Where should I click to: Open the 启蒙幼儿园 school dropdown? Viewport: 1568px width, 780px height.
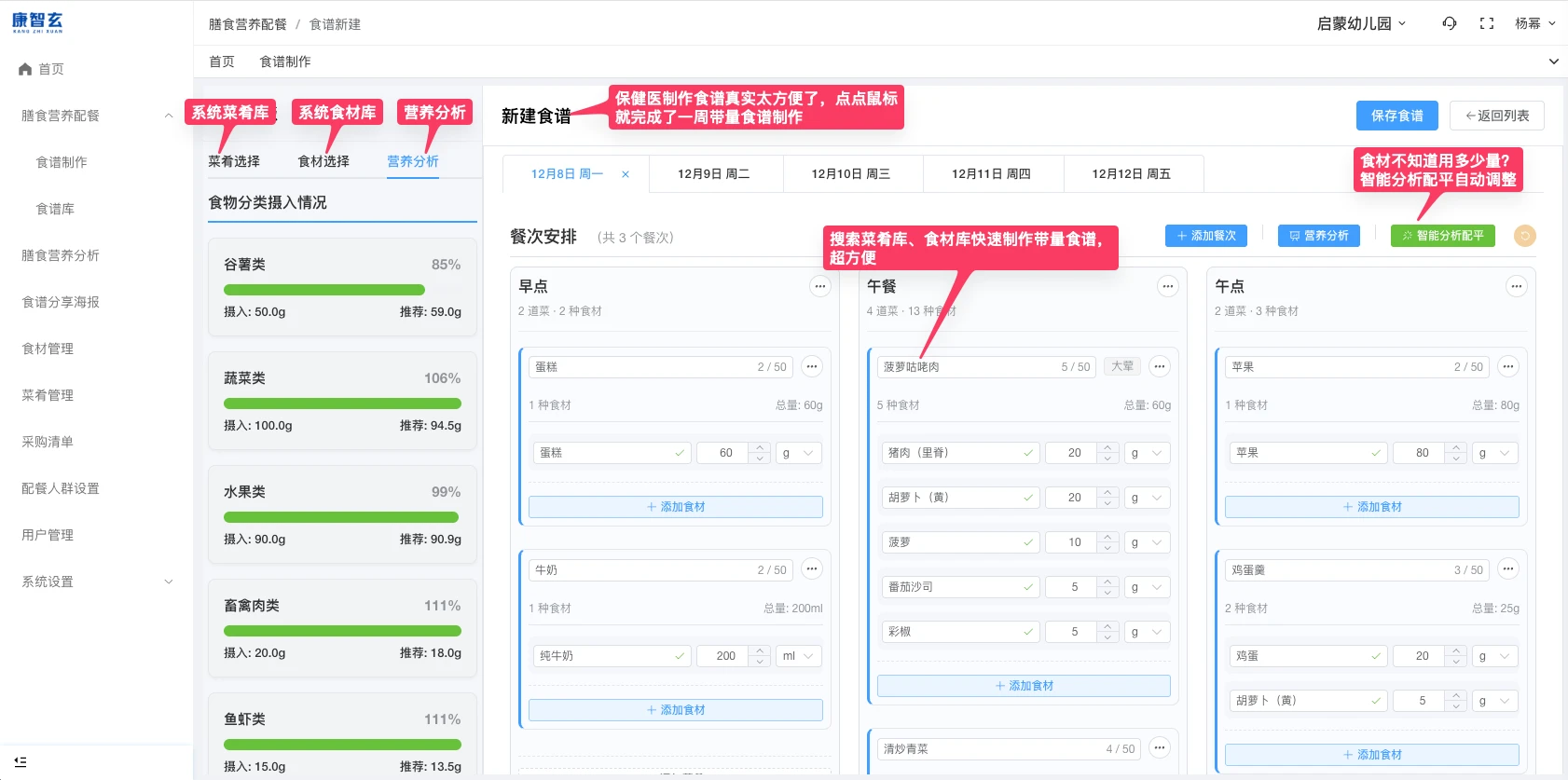click(x=1361, y=23)
